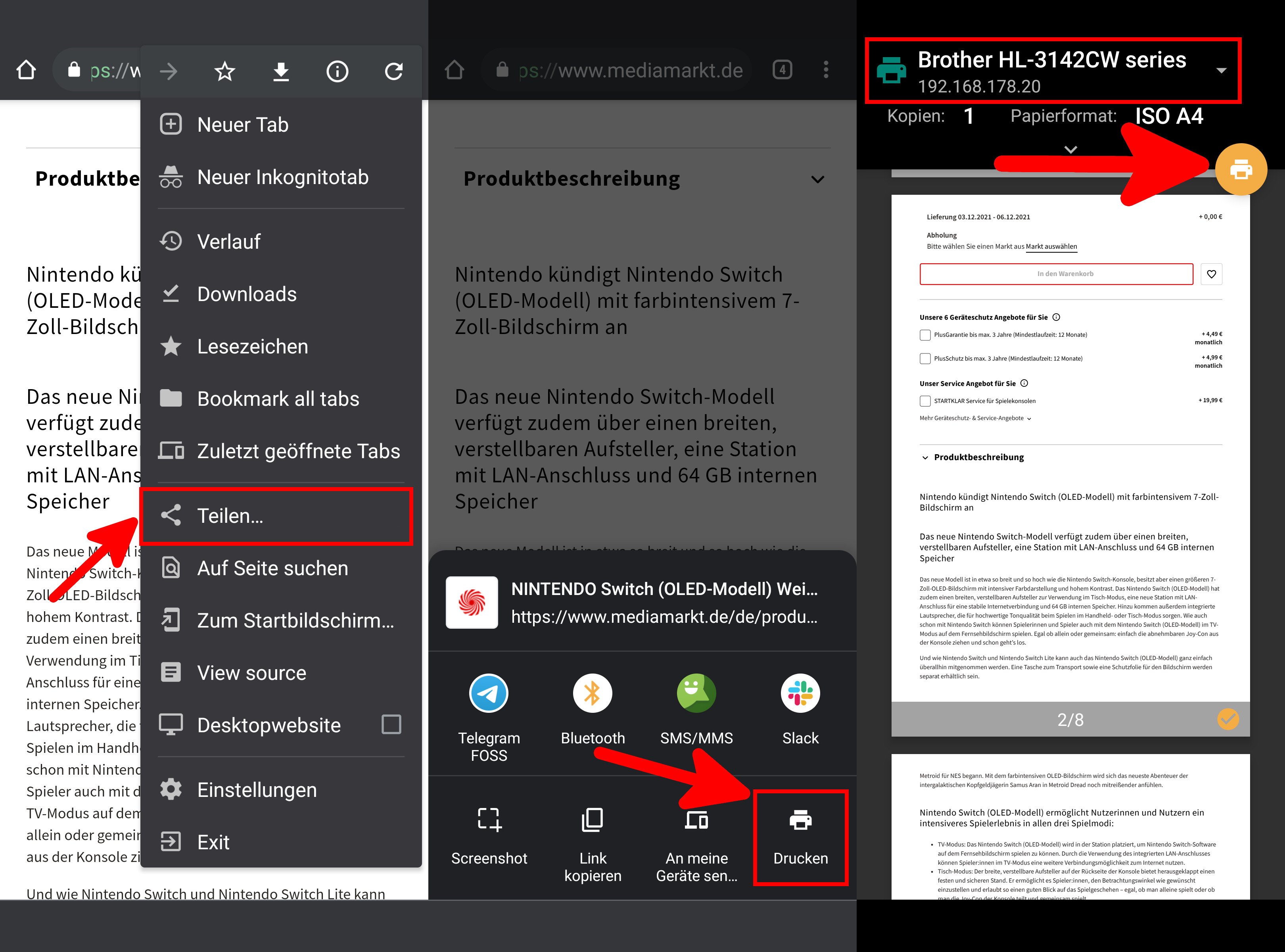
Task: Open View source entry
Action: coord(281,673)
